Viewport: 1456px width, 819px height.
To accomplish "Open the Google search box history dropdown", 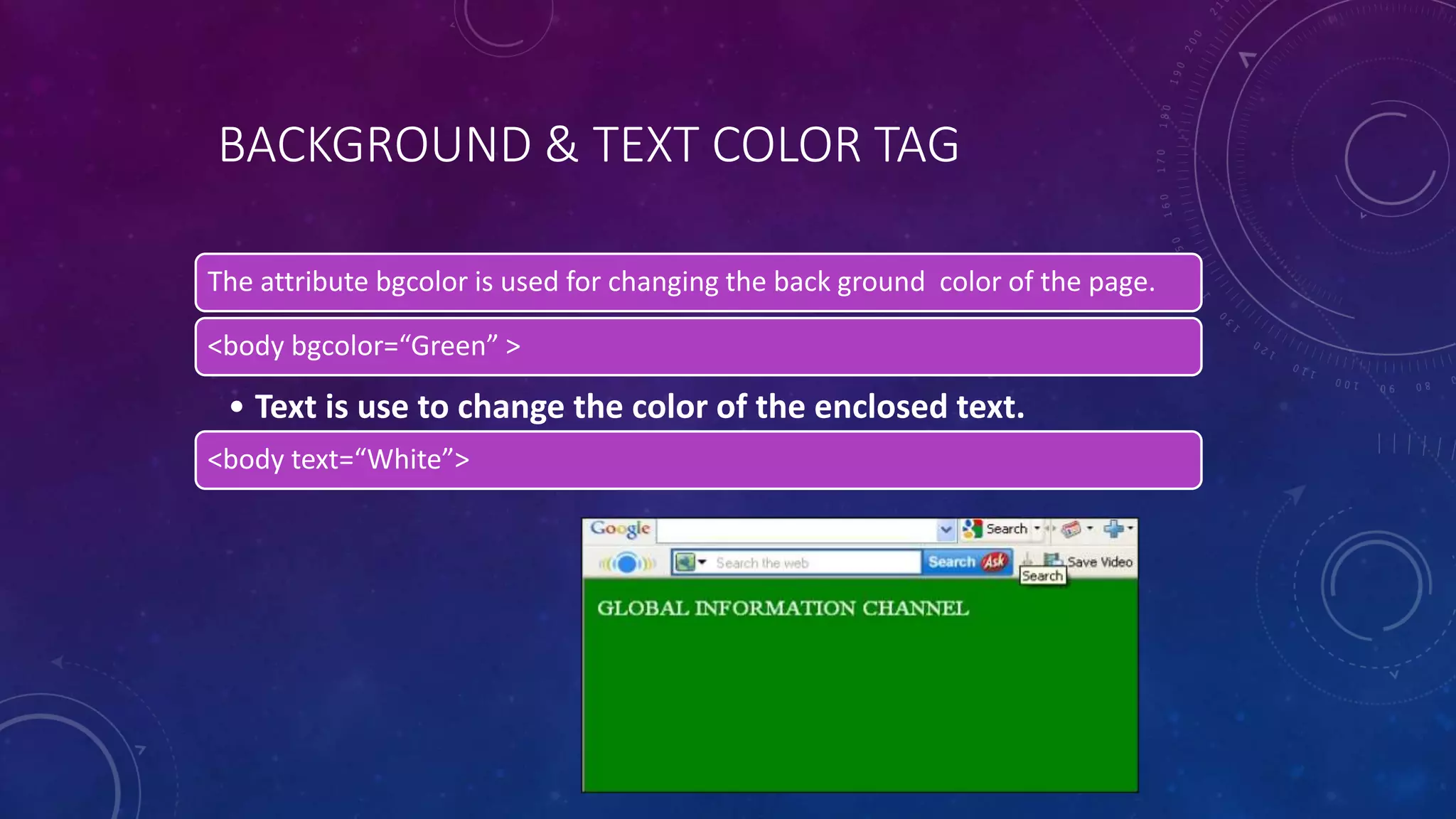I will (946, 530).
